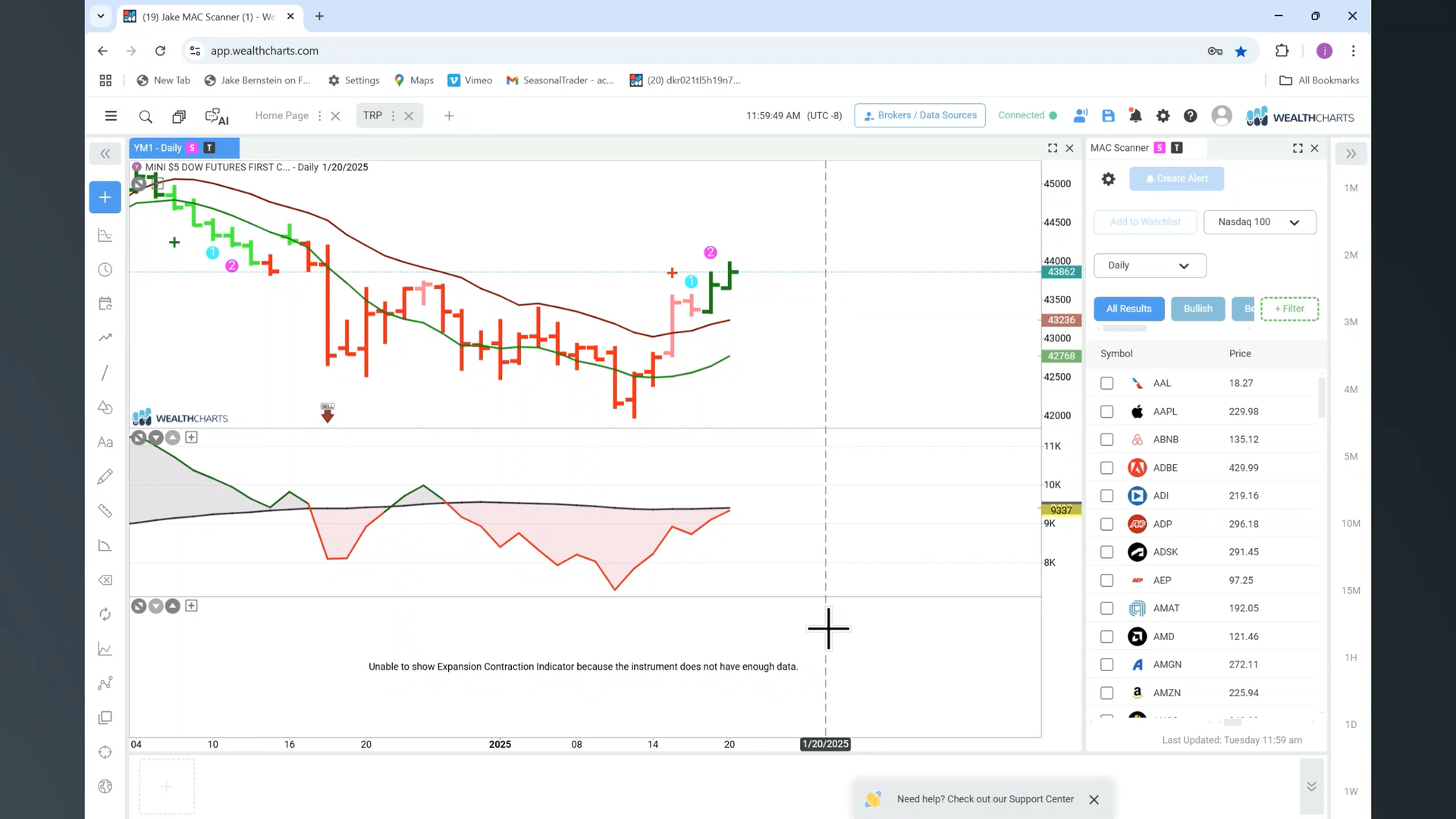Image resolution: width=1456 pixels, height=819 pixels.
Task: Expand the bottom indicator pane up arrow
Action: [173, 606]
